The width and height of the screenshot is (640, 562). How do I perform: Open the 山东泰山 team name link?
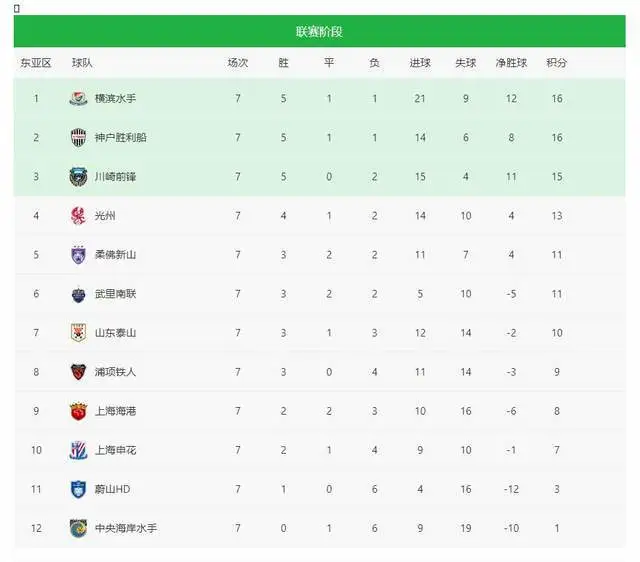[115, 333]
